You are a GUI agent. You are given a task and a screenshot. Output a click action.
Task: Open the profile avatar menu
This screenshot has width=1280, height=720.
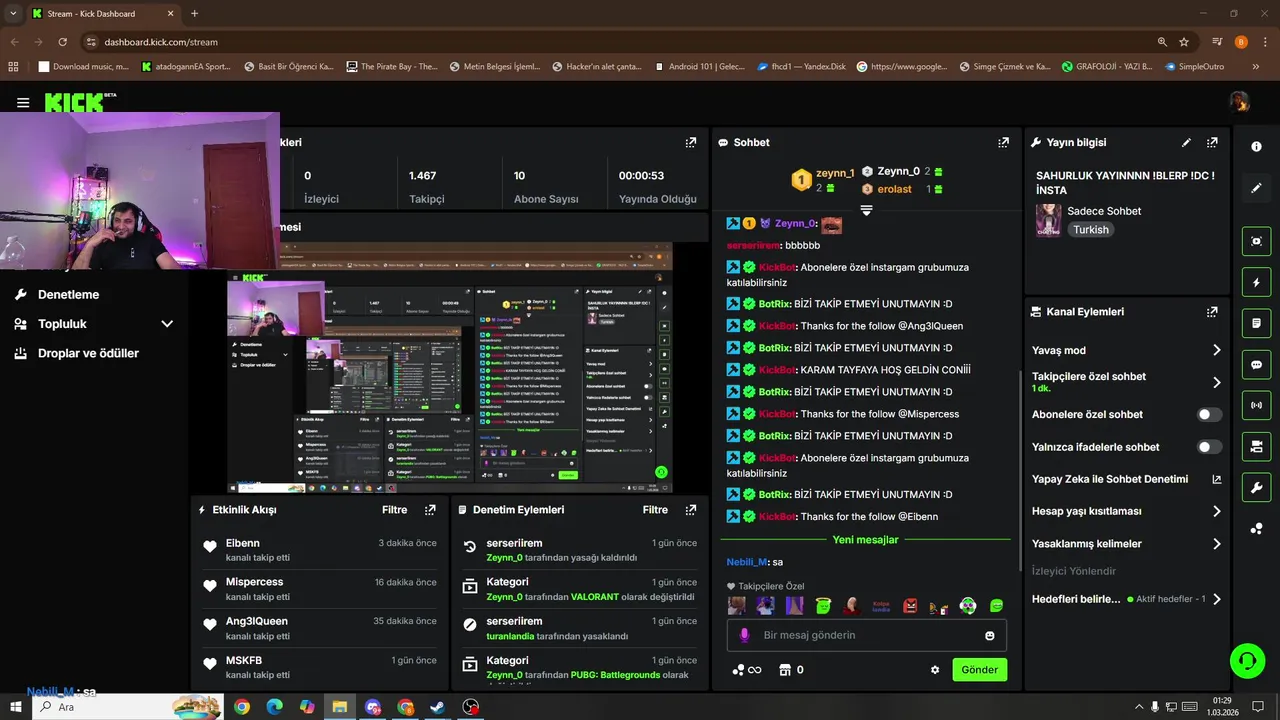(x=1239, y=102)
